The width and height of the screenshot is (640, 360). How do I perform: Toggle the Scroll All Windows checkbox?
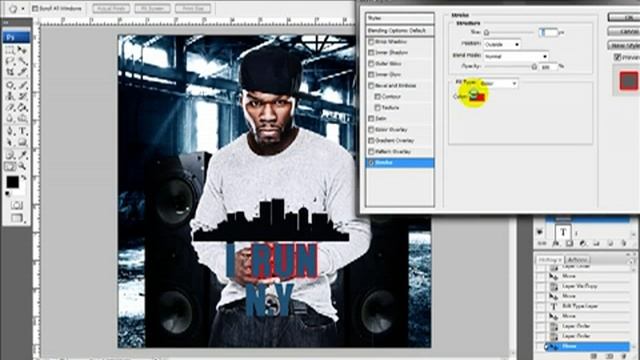(35, 8)
